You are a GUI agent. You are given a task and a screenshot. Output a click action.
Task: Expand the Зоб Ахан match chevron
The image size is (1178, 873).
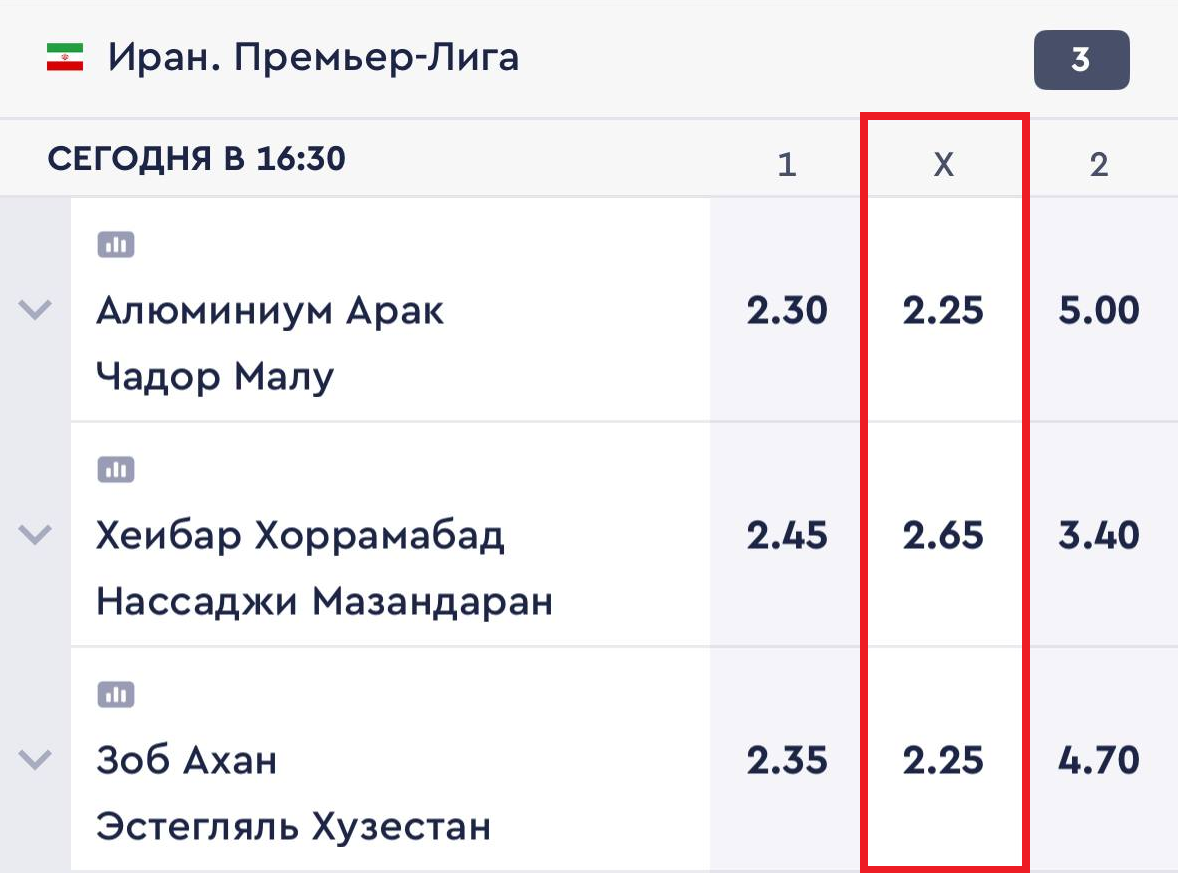point(35,760)
